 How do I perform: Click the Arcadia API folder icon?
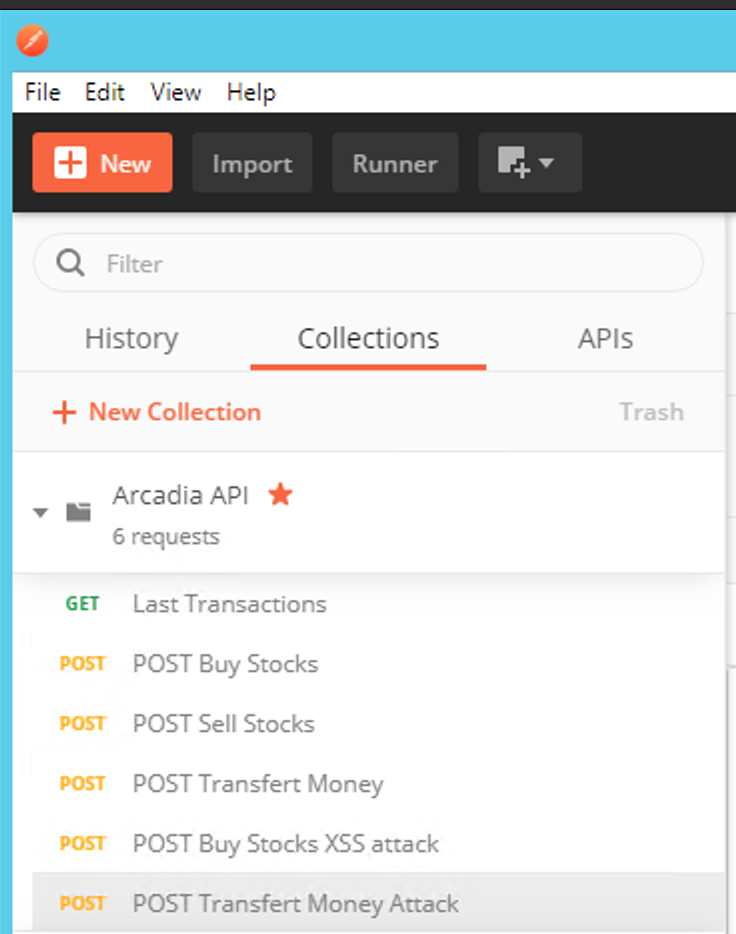(x=79, y=512)
